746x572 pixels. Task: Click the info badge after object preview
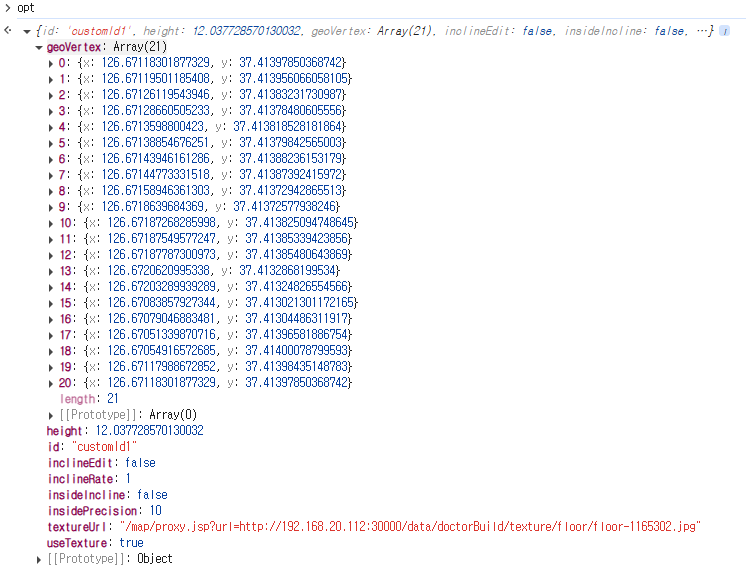coord(724,31)
